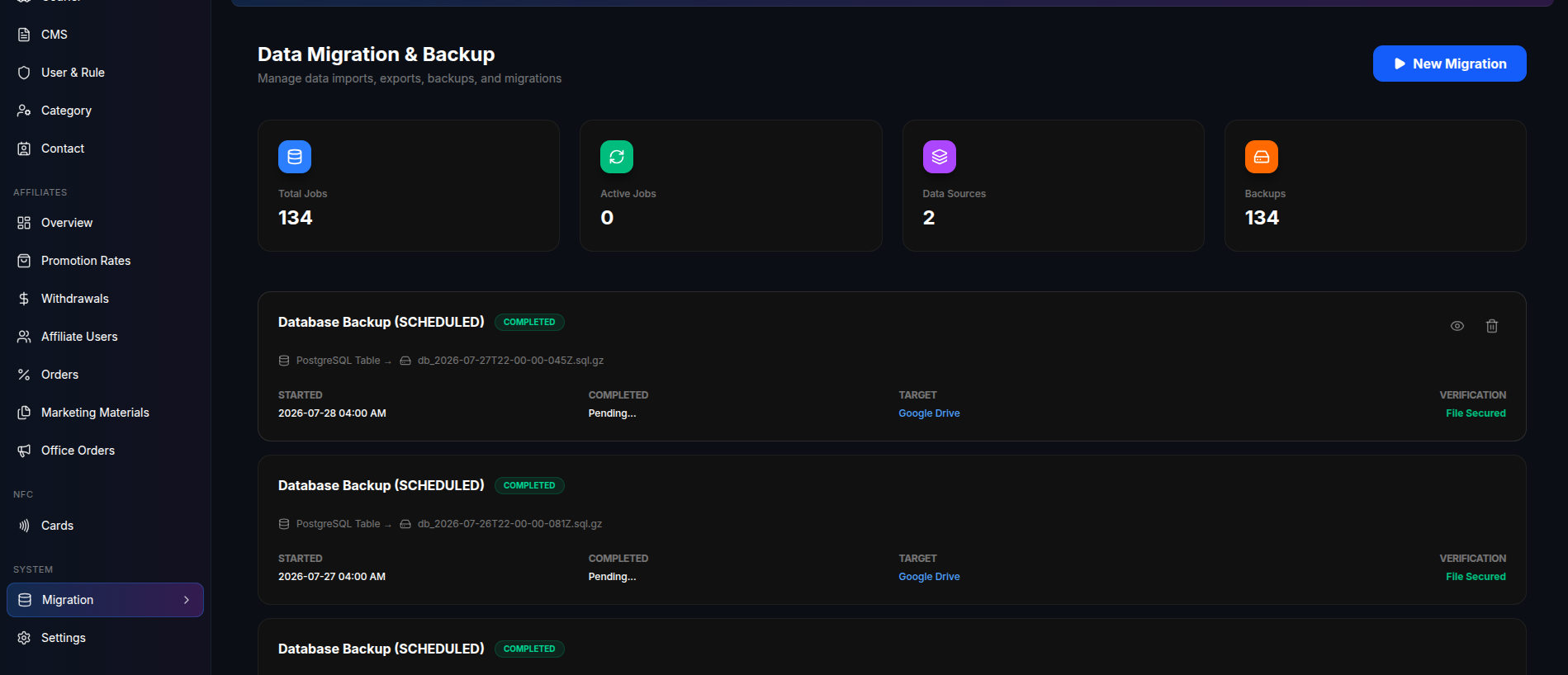Click the Category people icon

[x=24, y=111]
